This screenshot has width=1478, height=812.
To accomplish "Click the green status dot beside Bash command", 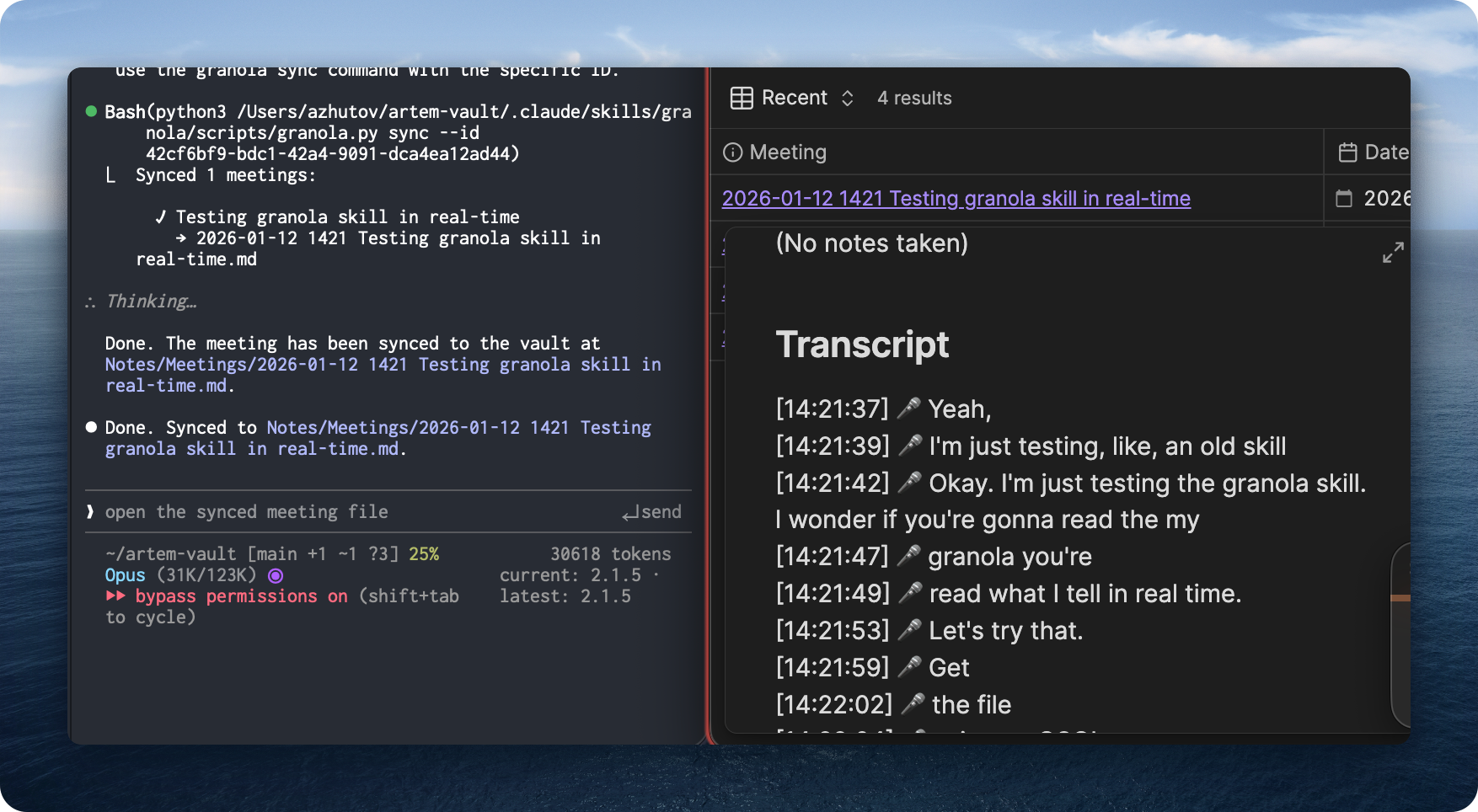I will [x=91, y=111].
